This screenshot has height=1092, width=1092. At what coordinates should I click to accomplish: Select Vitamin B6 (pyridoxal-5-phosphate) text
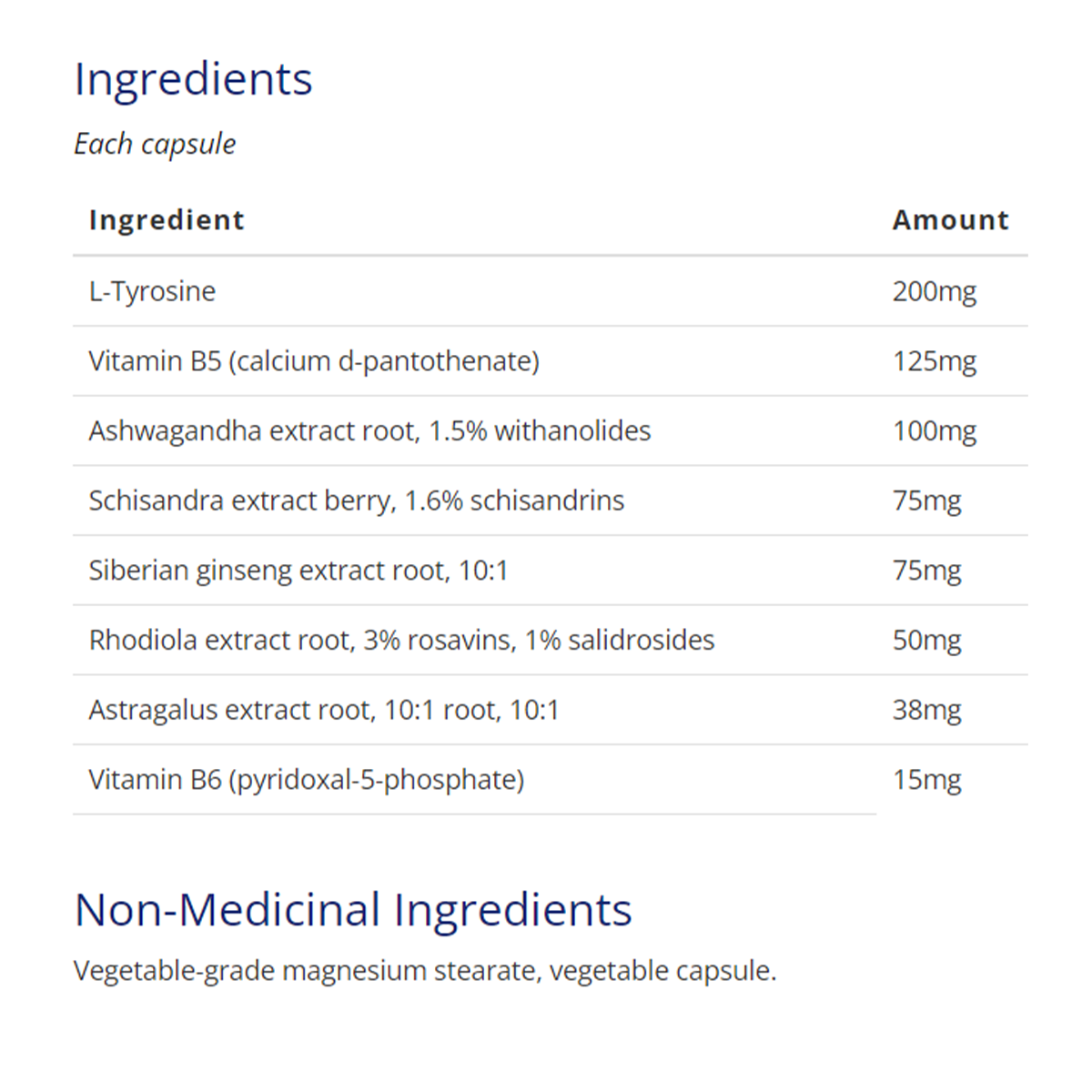[x=306, y=780]
